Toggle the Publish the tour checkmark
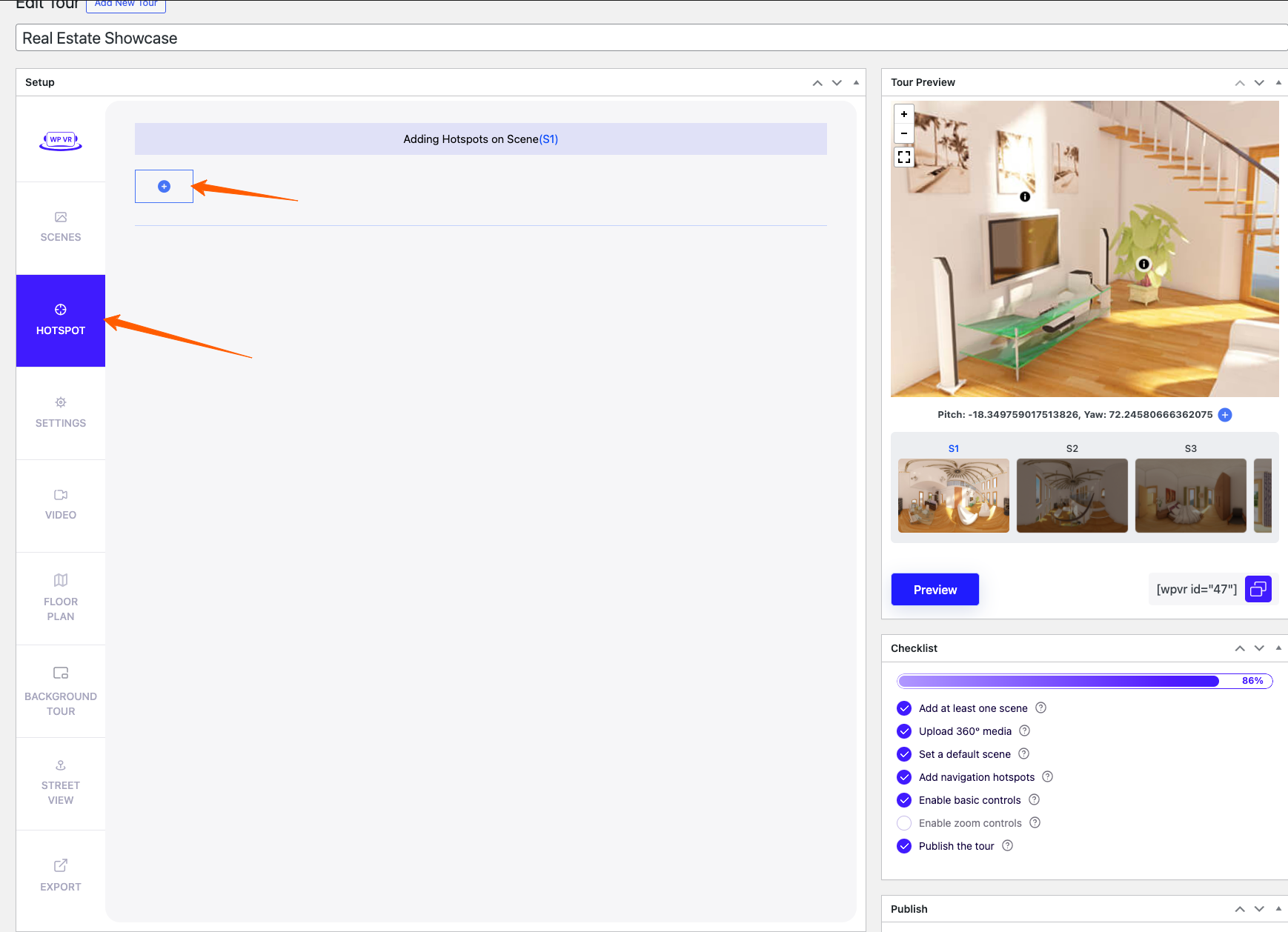This screenshot has width=1288, height=932. click(x=904, y=846)
